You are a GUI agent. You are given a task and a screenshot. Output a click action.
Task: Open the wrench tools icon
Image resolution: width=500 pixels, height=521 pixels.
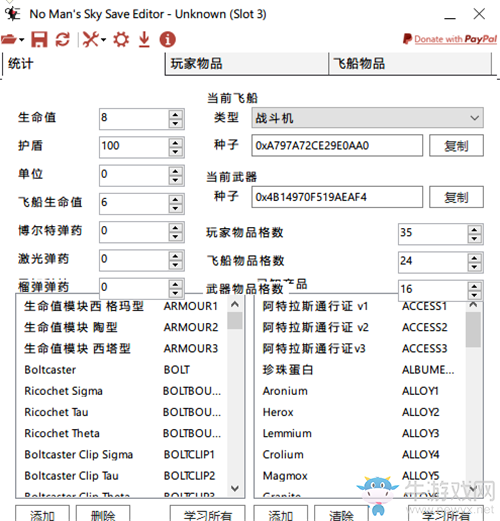tap(91, 39)
